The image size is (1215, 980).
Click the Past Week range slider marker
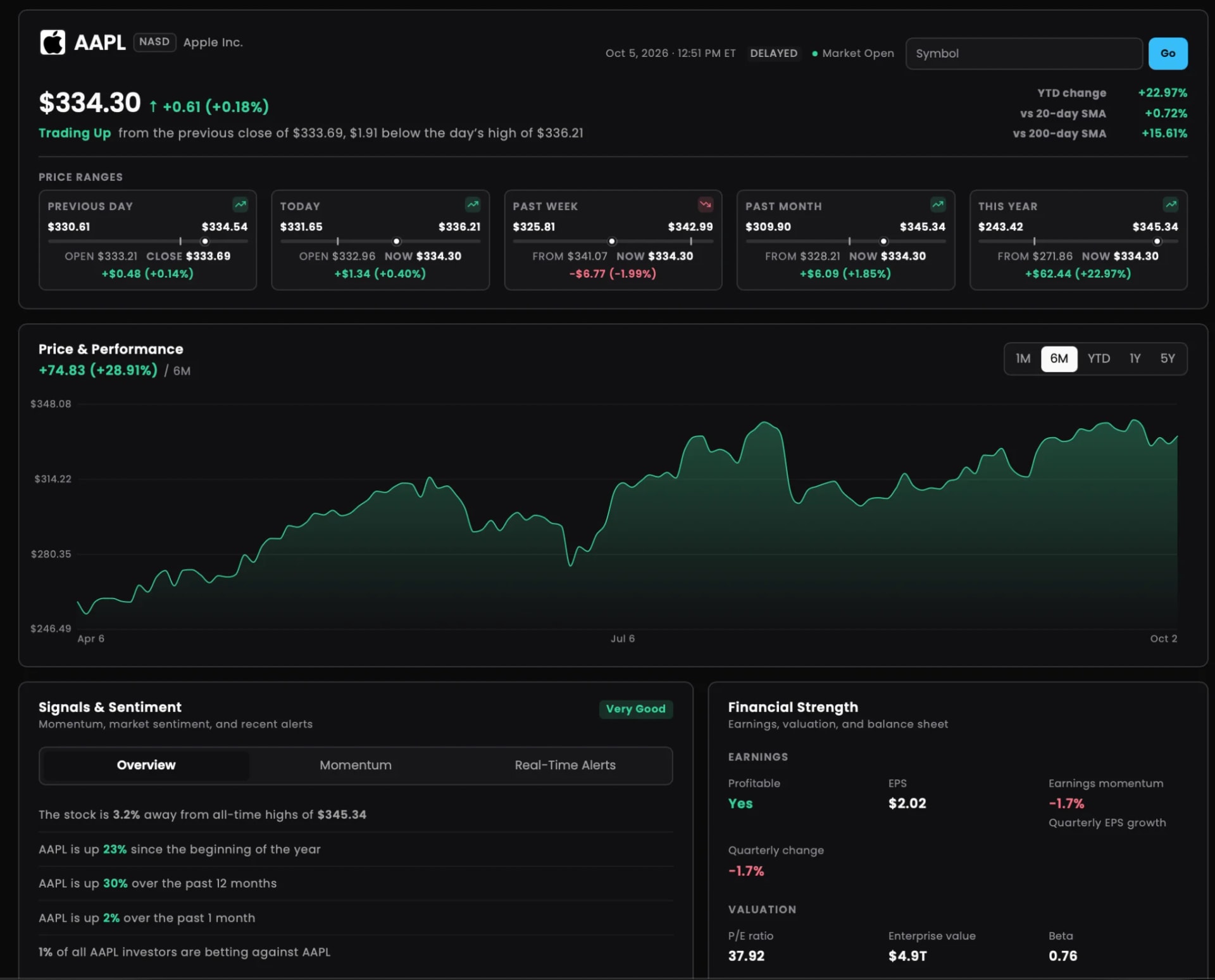(x=611, y=241)
